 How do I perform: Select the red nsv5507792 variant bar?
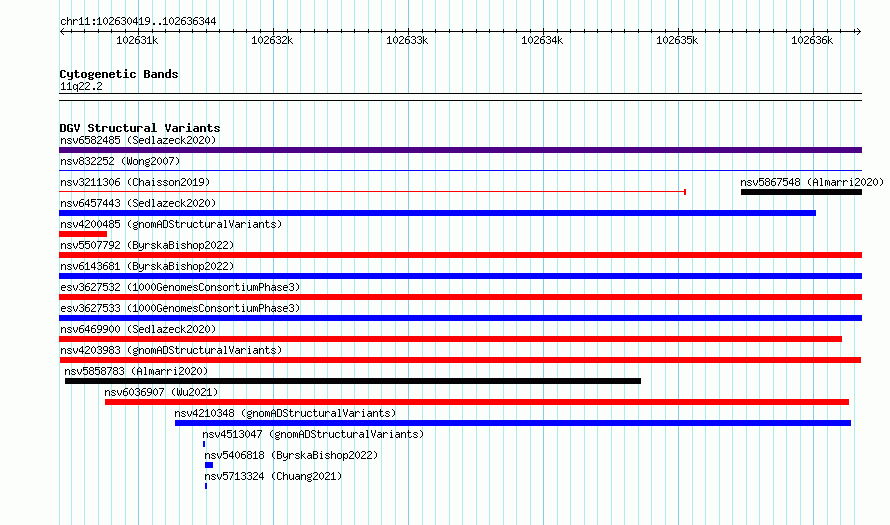click(x=460, y=255)
